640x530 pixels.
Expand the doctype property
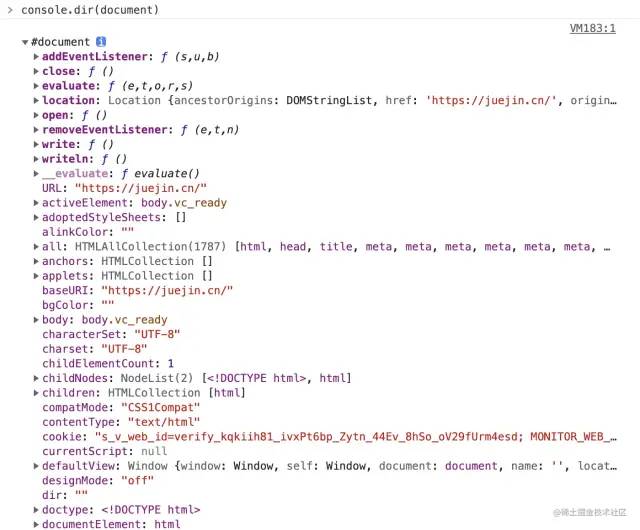tap(36, 510)
